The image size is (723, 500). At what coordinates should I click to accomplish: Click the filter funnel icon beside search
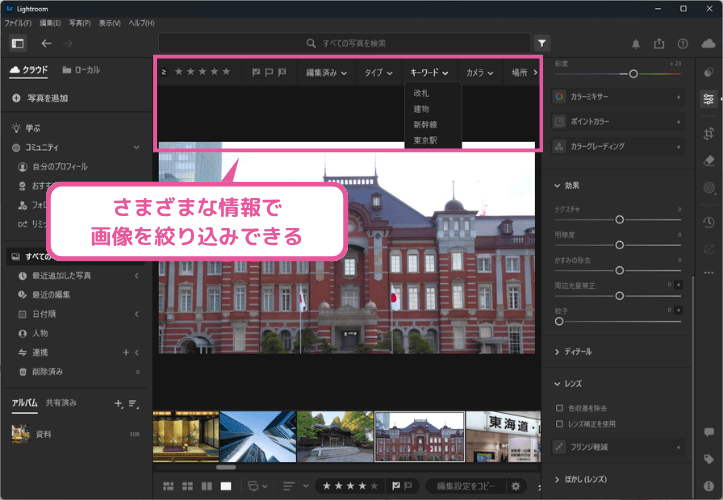tap(541, 44)
